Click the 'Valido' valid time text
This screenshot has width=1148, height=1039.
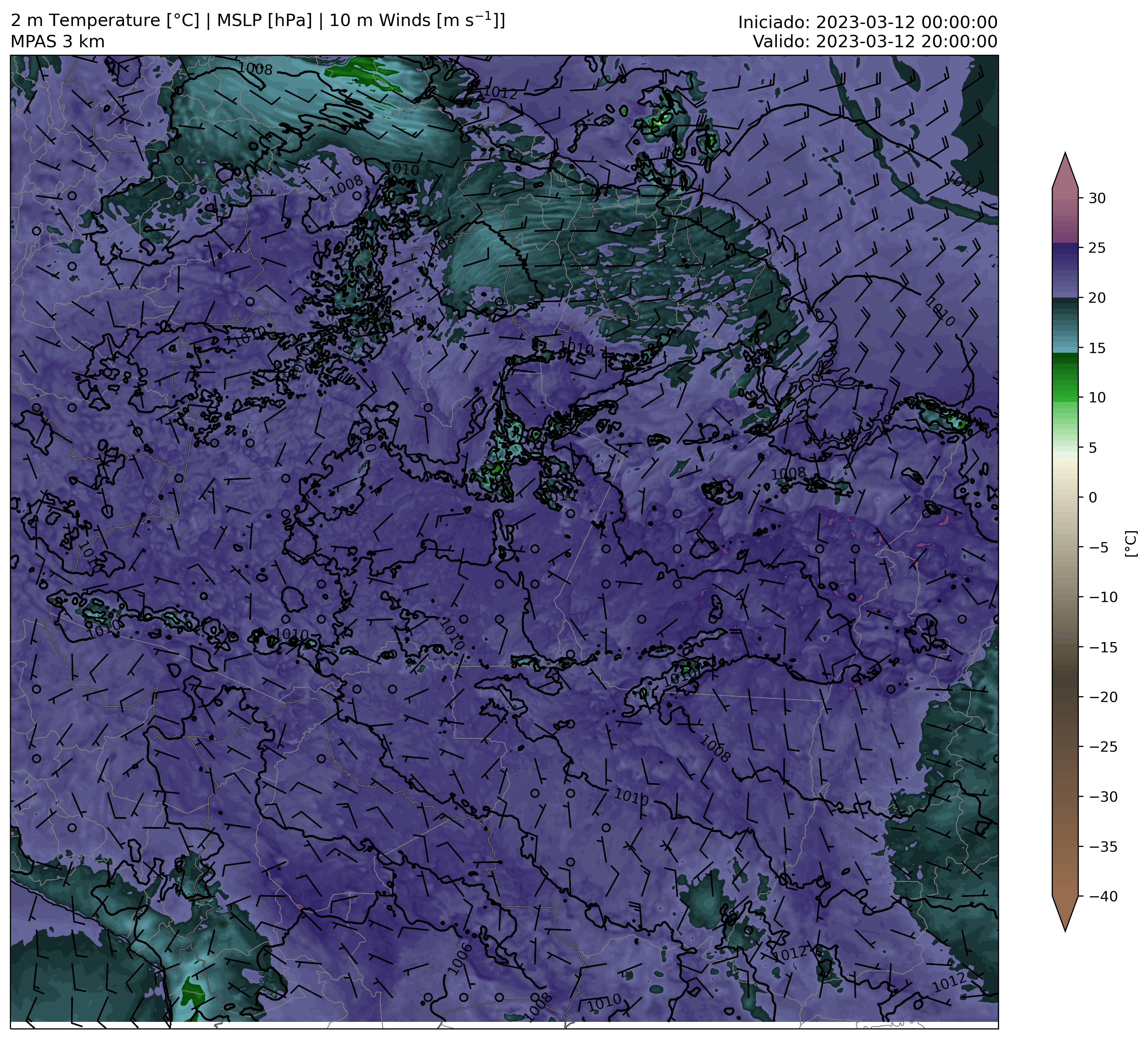(875, 41)
